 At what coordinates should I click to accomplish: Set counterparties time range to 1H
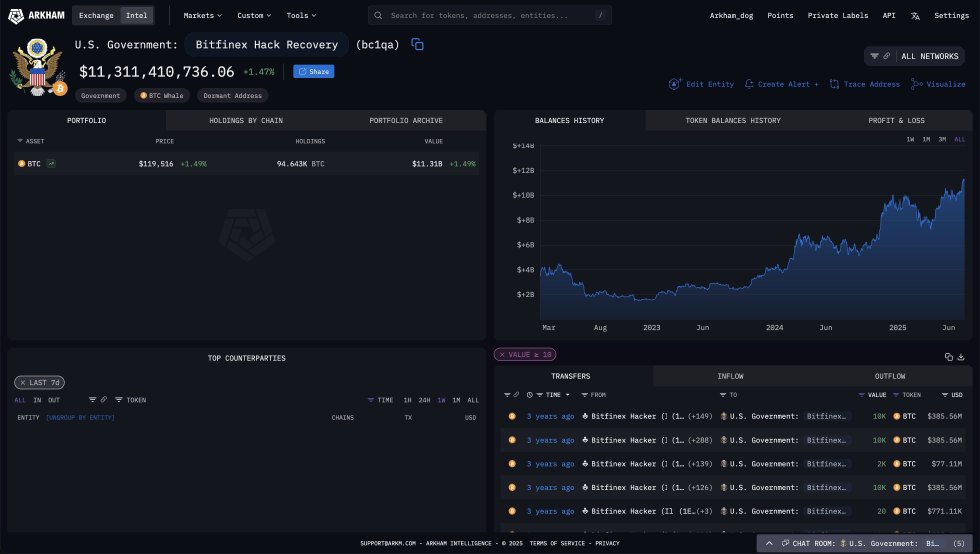(x=408, y=400)
